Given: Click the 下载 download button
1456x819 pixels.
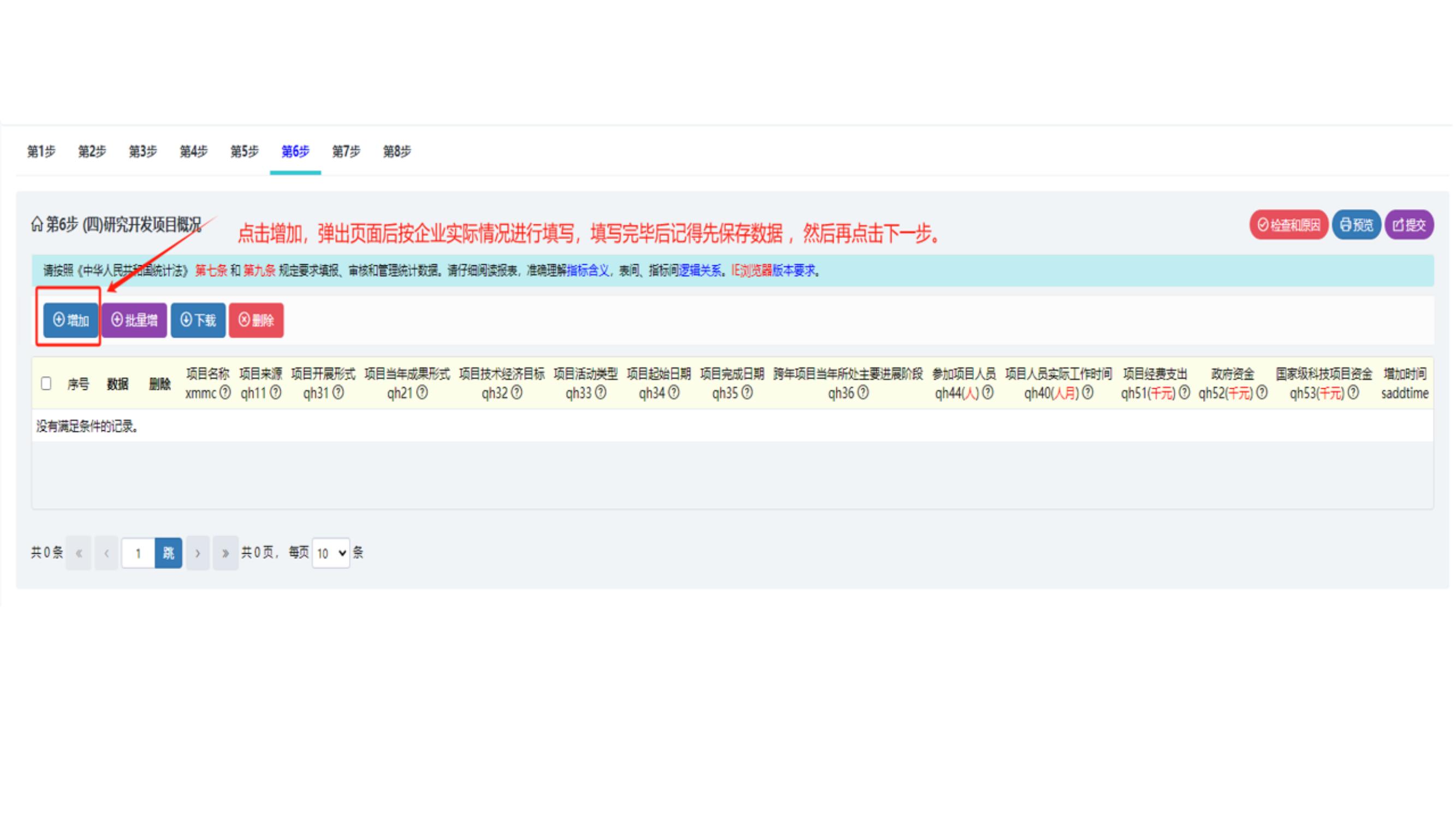Looking at the screenshot, I should pyautogui.click(x=198, y=321).
